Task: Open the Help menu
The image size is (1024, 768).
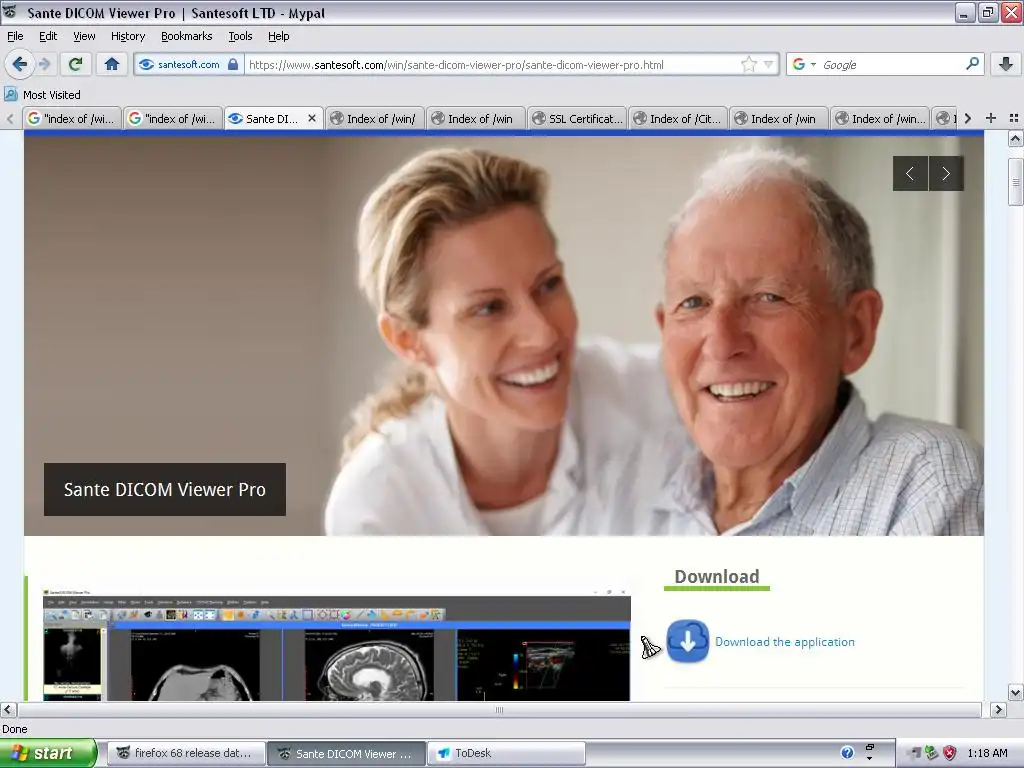Action: tap(278, 36)
